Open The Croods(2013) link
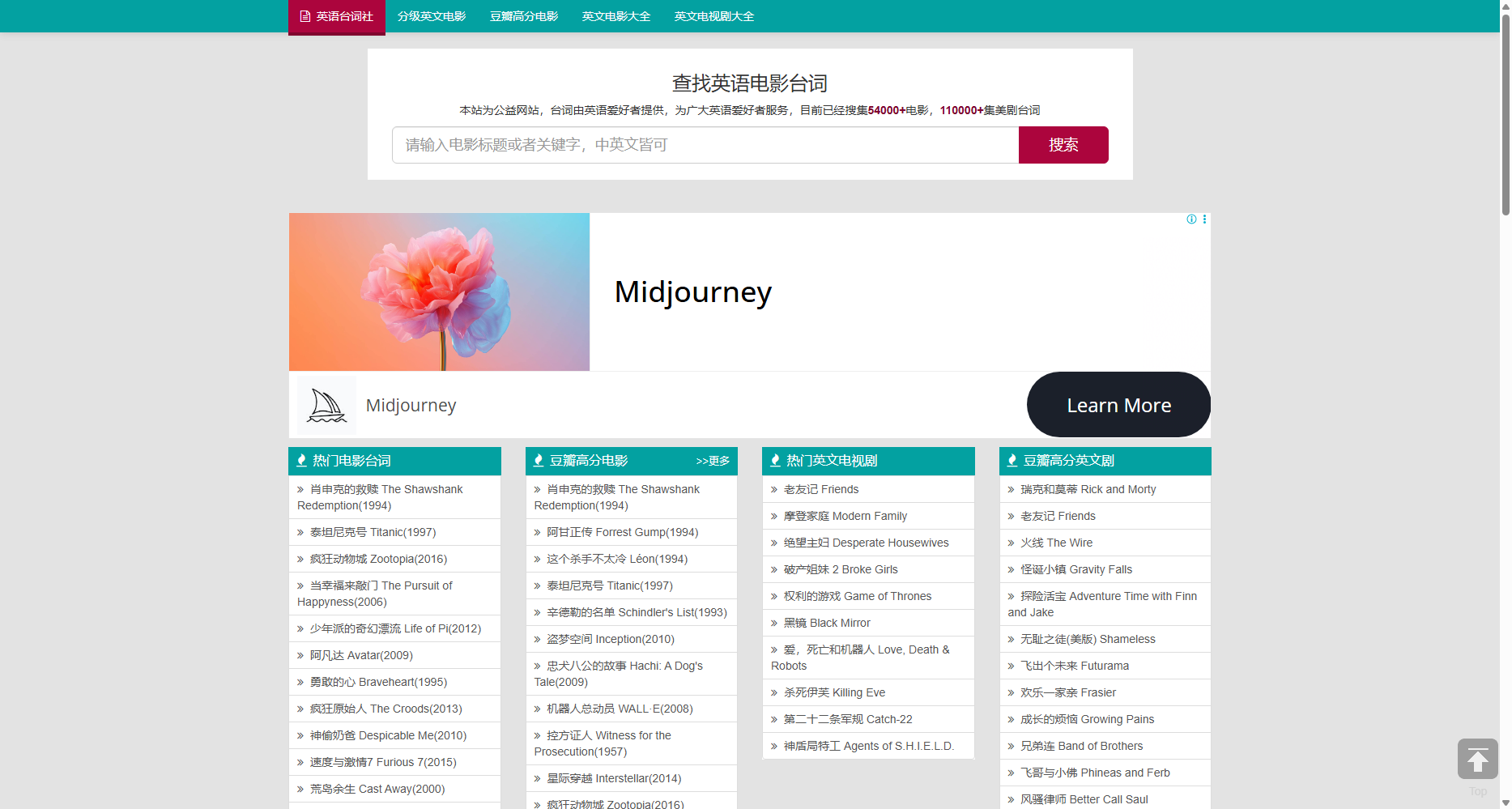The width and height of the screenshot is (1512, 809). pos(385,709)
